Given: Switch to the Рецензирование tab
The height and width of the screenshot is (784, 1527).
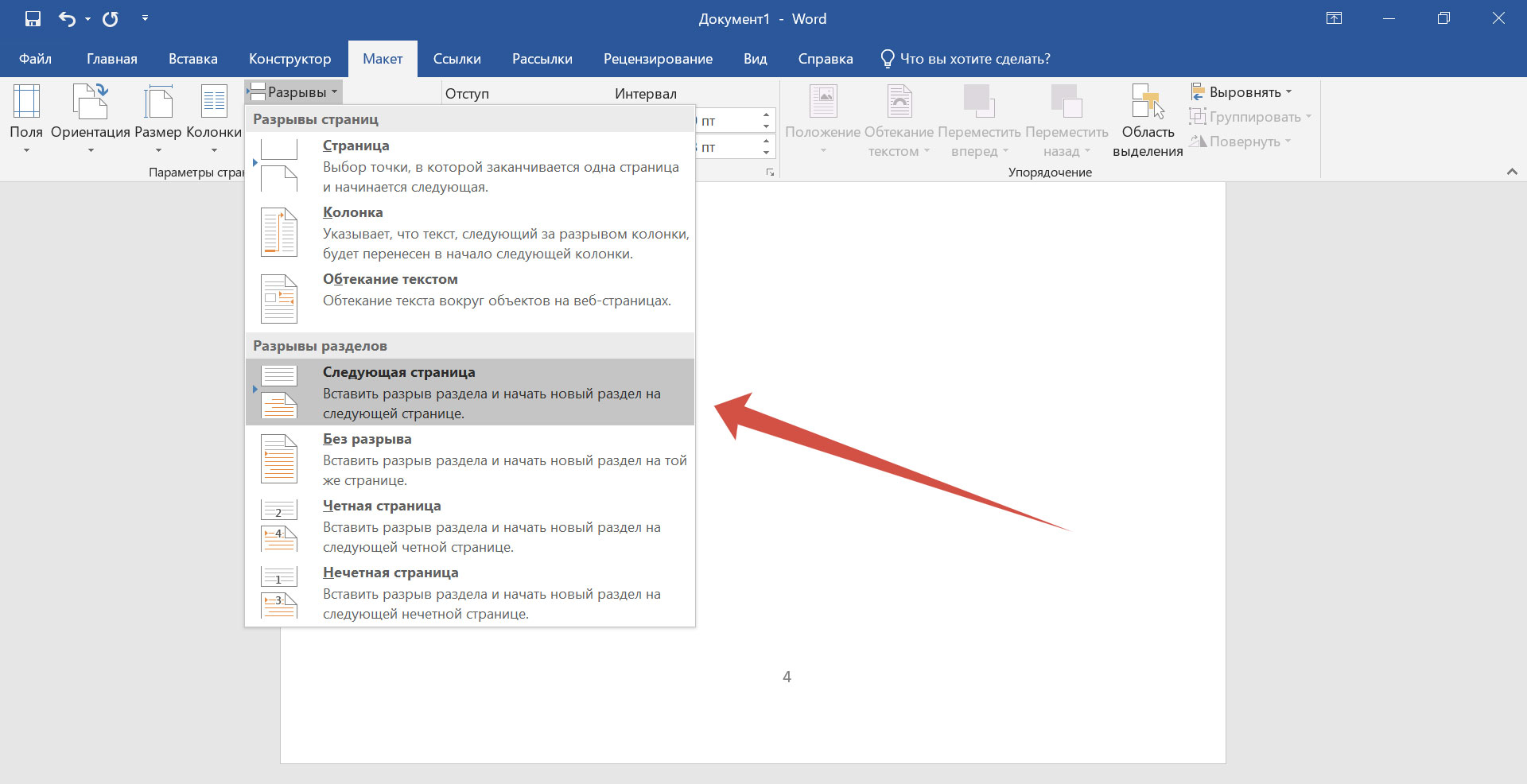Looking at the screenshot, I should pyautogui.click(x=658, y=59).
